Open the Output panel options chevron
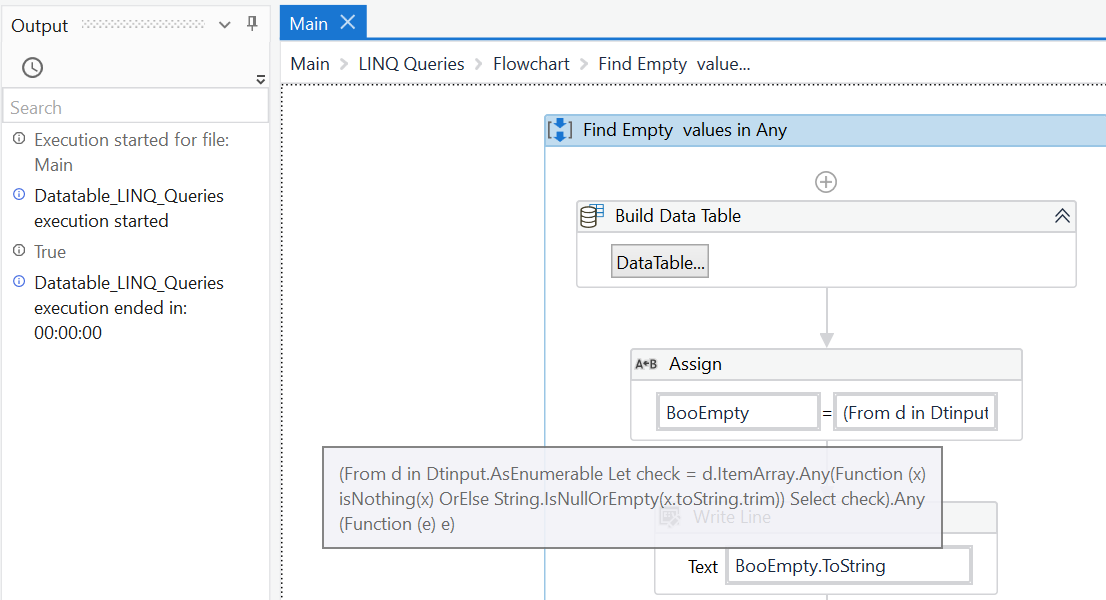The width and height of the screenshot is (1106, 600). pos(225,24)
